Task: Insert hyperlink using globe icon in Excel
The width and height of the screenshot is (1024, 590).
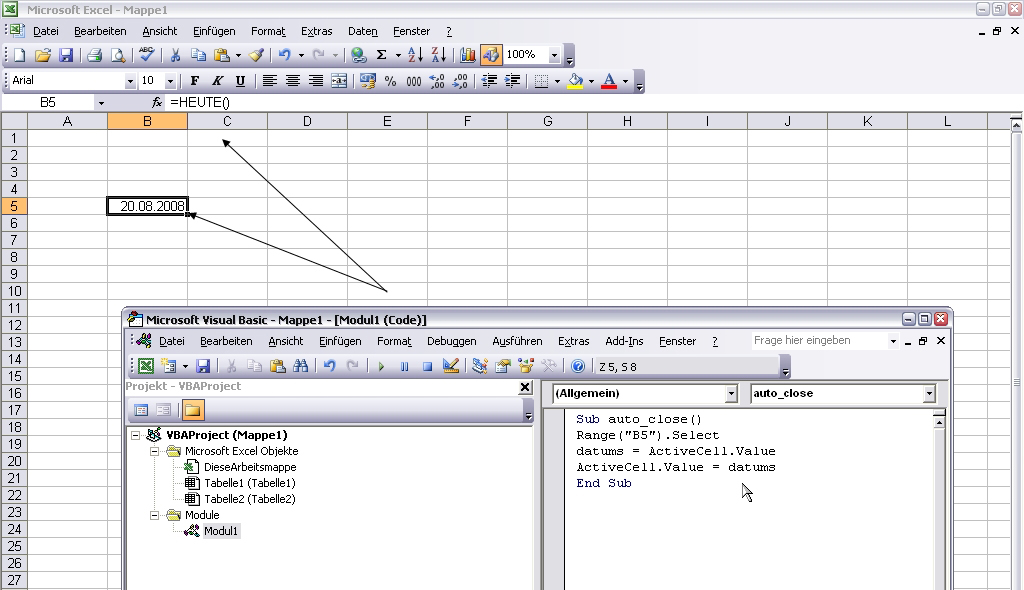Action: (359, 55)
